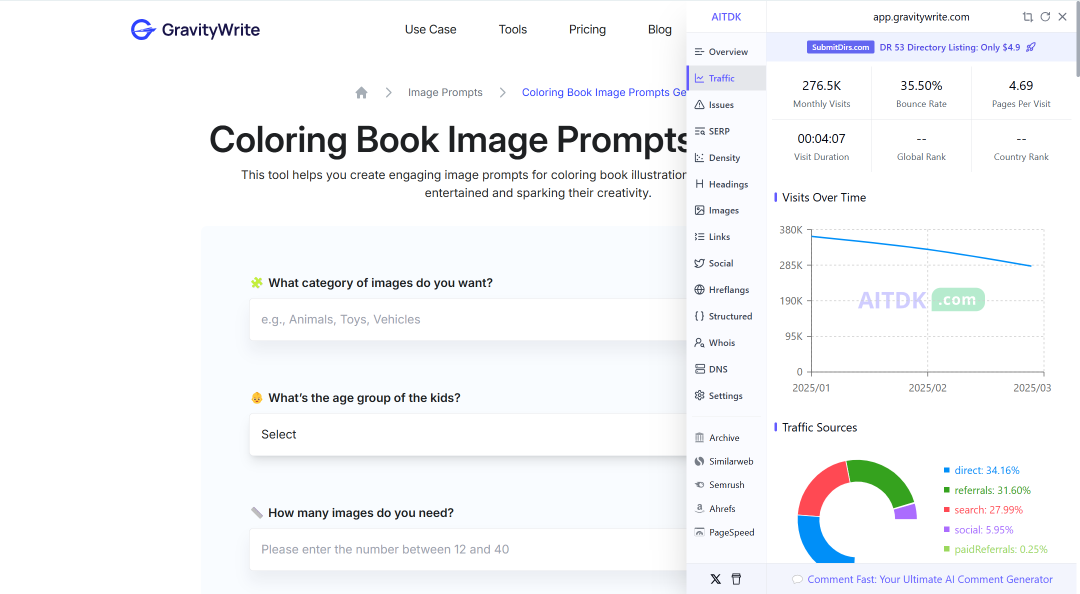Viewport: 1080px width, 594px height.
Task: Toggle the paidReferrals legend entry
Action: [x=995, y=549]
